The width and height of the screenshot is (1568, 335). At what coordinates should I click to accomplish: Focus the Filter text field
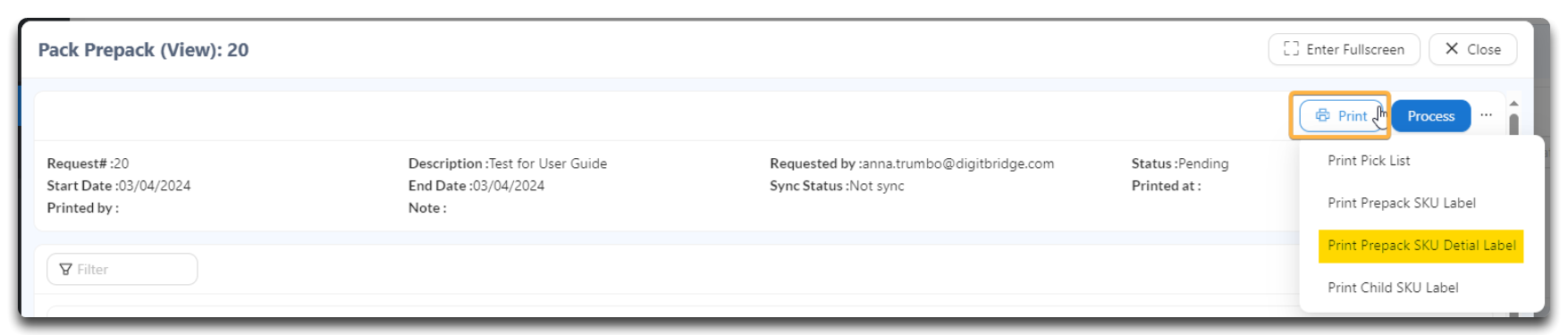click(x=122, y=269)
